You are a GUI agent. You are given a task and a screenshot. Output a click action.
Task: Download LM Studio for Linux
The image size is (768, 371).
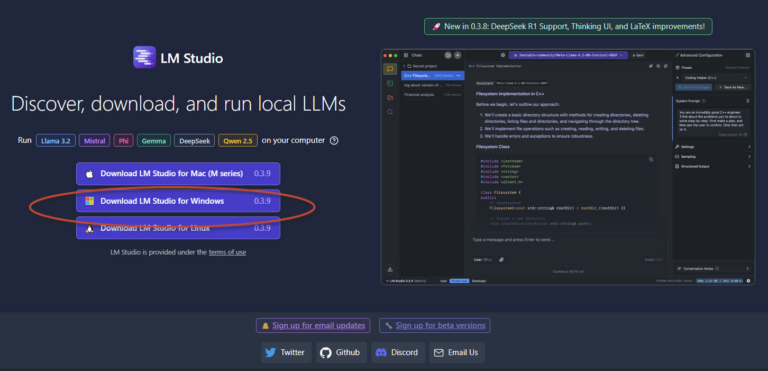tap(178, 228)
